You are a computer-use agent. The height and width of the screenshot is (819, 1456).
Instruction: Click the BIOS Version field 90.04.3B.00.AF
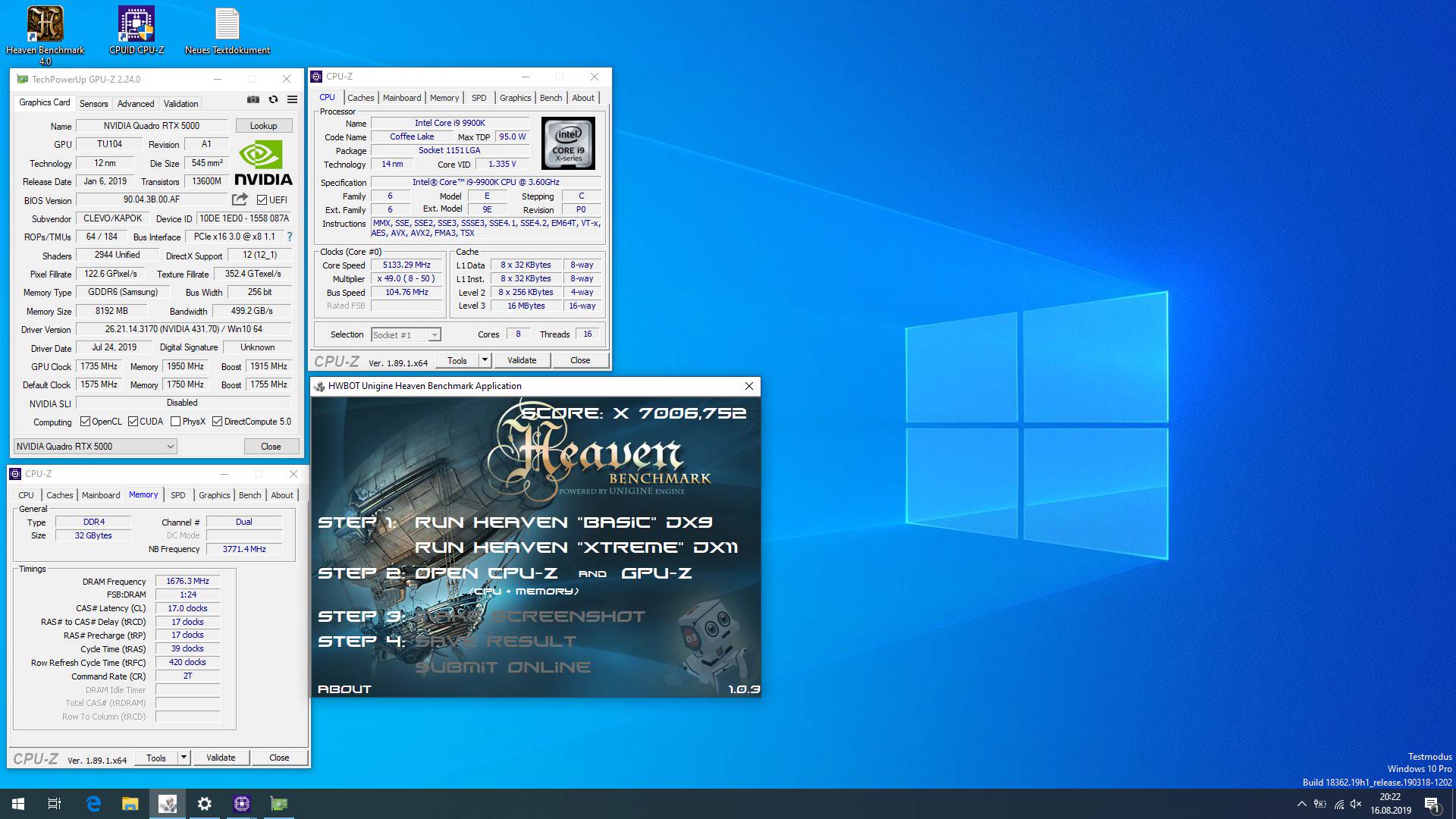coord(152,199)
